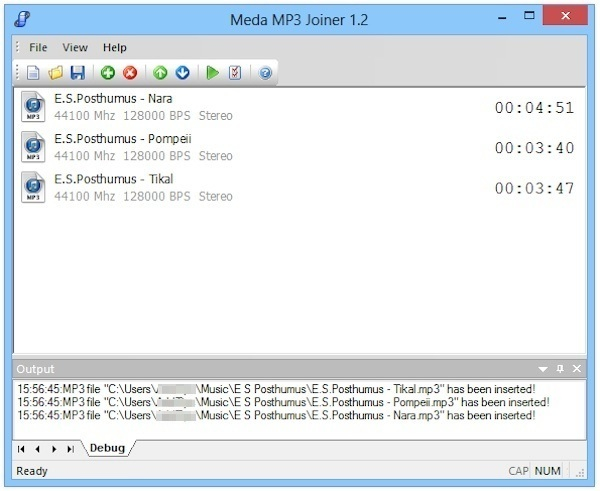Image resolution: width=600 pixels, height=491 pixels.
Task: Click the Pompeii.mp3 inserted log line
Action: [284, 402]
